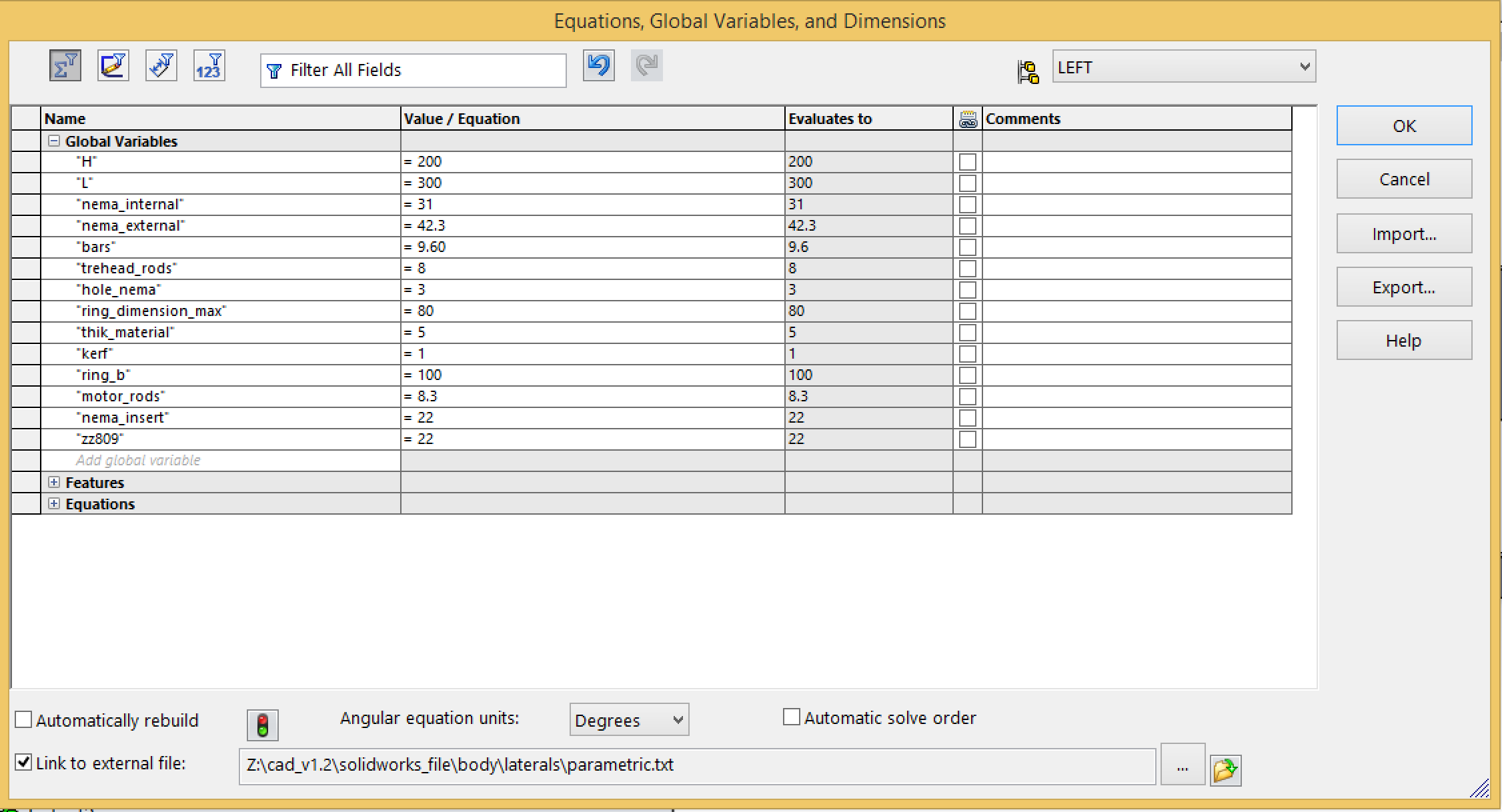Click the "= 80" value cell
Viewport: 1502px width, 812px height.
click(593, 311)
